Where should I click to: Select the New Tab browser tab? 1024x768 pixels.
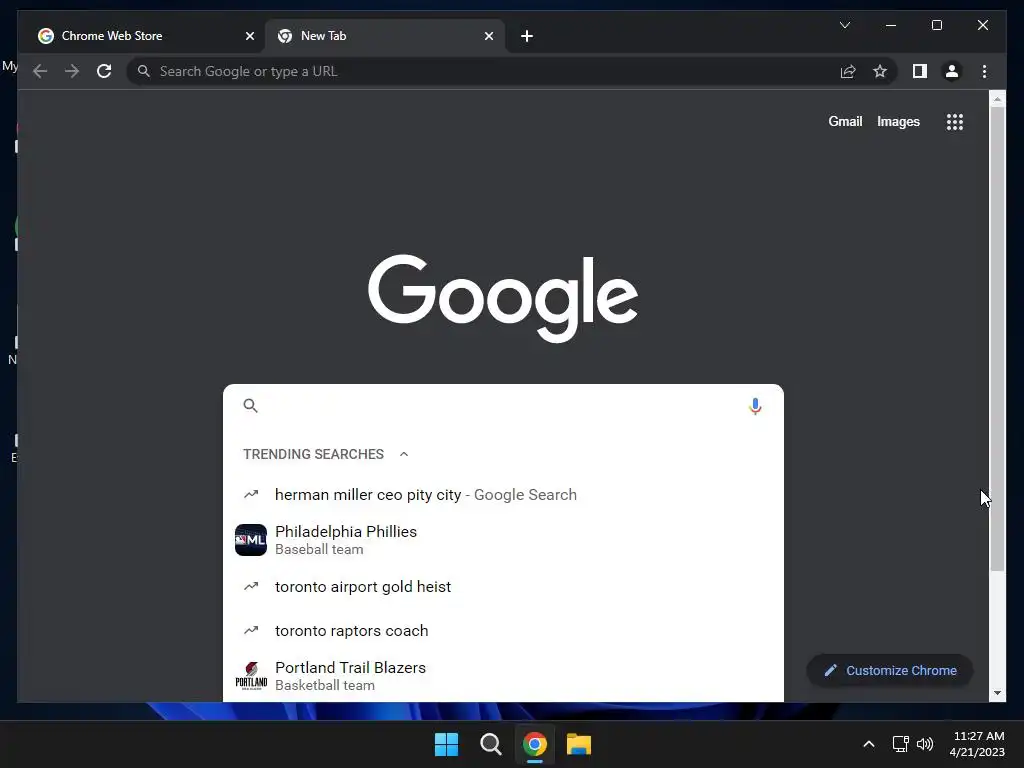384,36
